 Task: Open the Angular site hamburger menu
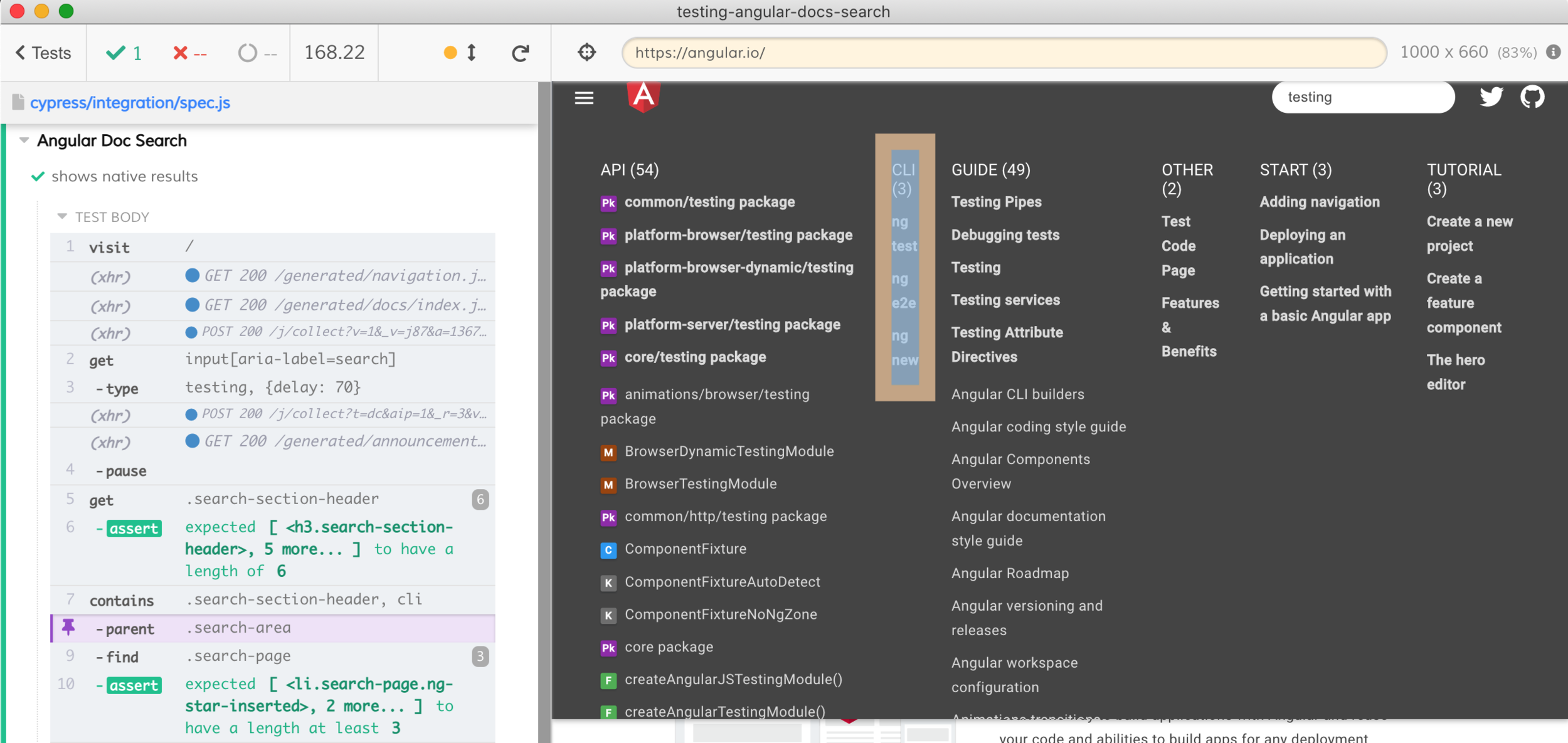point(584,98)
